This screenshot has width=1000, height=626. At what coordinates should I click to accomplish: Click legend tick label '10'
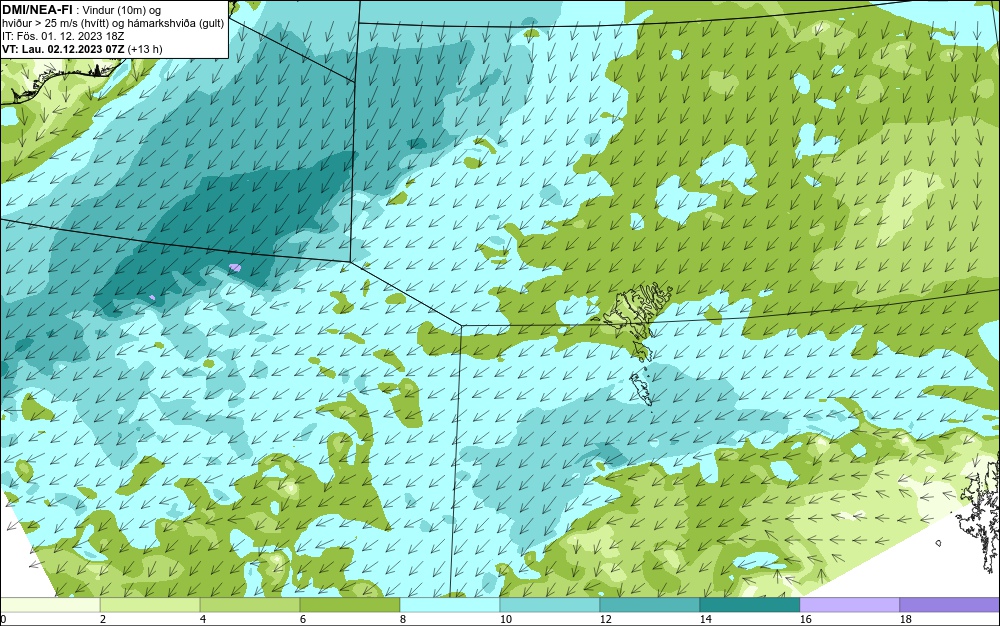click(x=506, y=619)
